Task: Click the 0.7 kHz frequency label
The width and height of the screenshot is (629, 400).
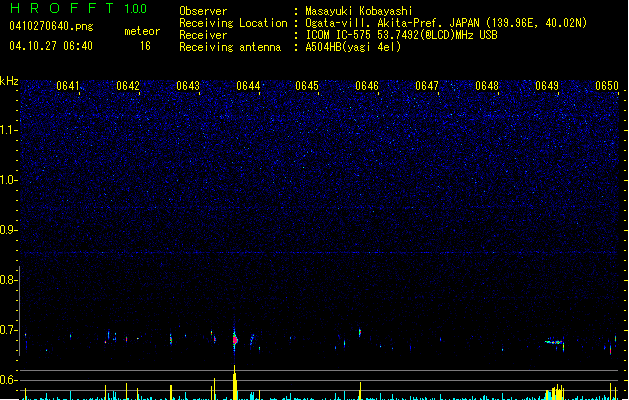Action: click(9, 330)
